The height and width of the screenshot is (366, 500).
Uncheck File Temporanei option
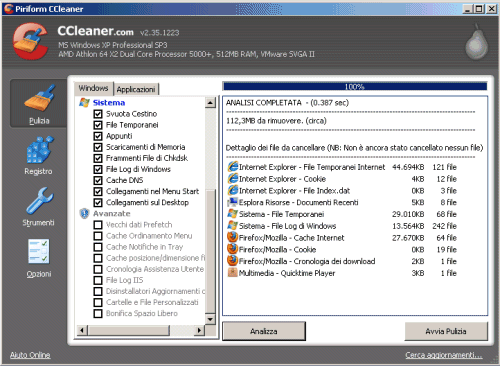pyautogui.click(x=98, y=125)
